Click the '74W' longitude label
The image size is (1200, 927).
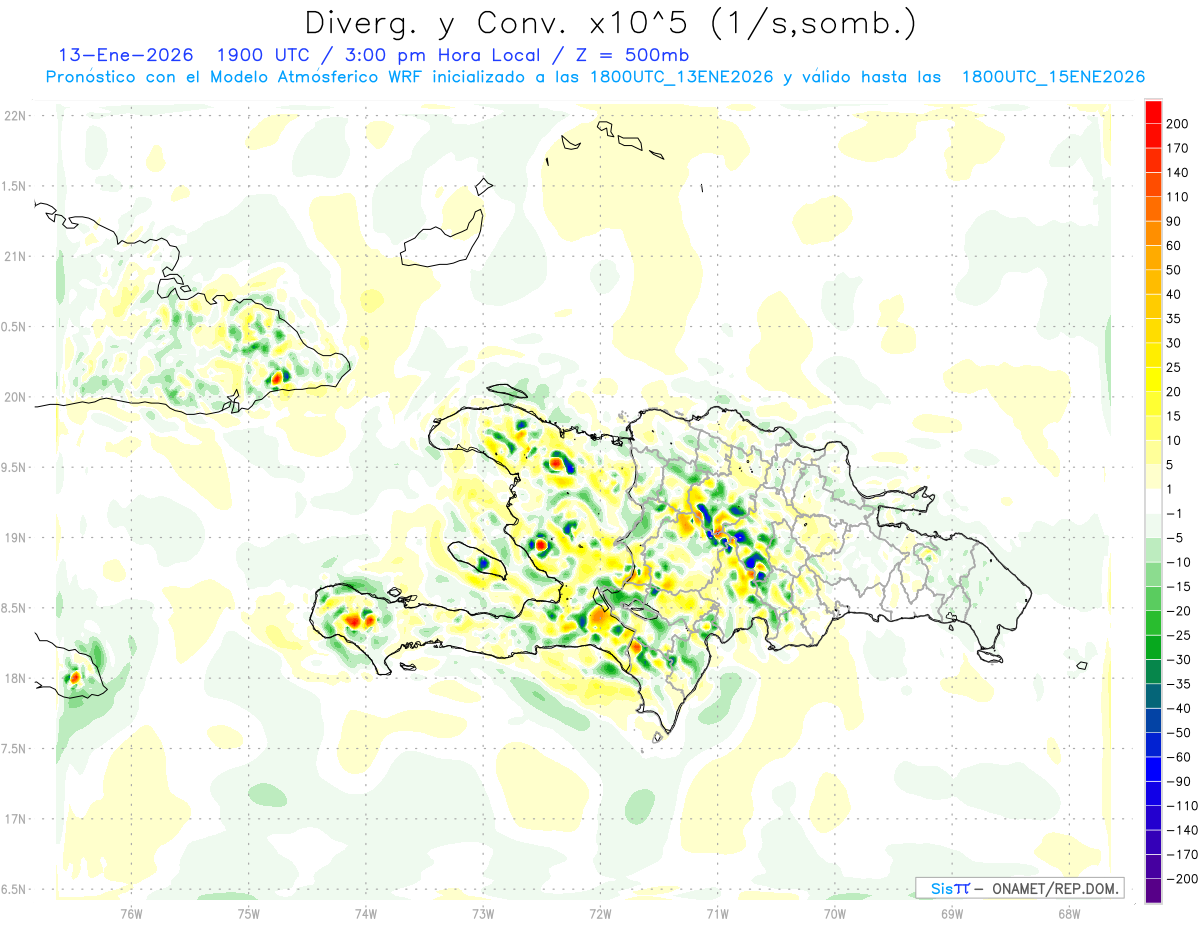pyautogui.click(x=366, y=914)
